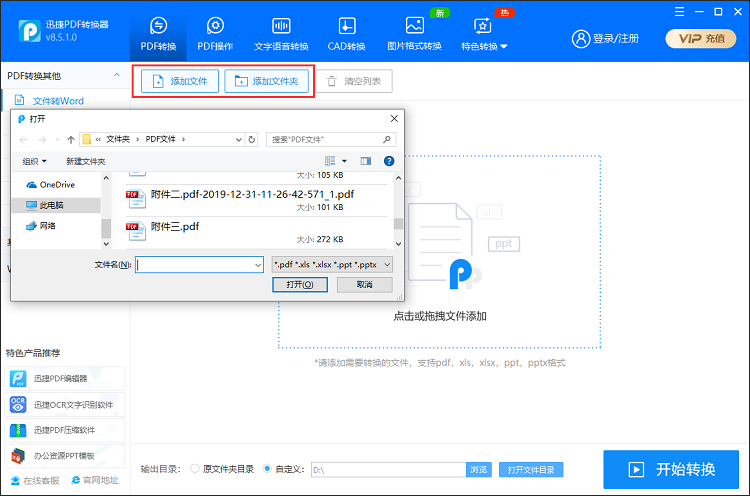Image resolution: width=750 pixels, height=496 pixels.
Task: Expand the 组织 menu in dialog
Action: pyautogui.click(x=36, y=161)
